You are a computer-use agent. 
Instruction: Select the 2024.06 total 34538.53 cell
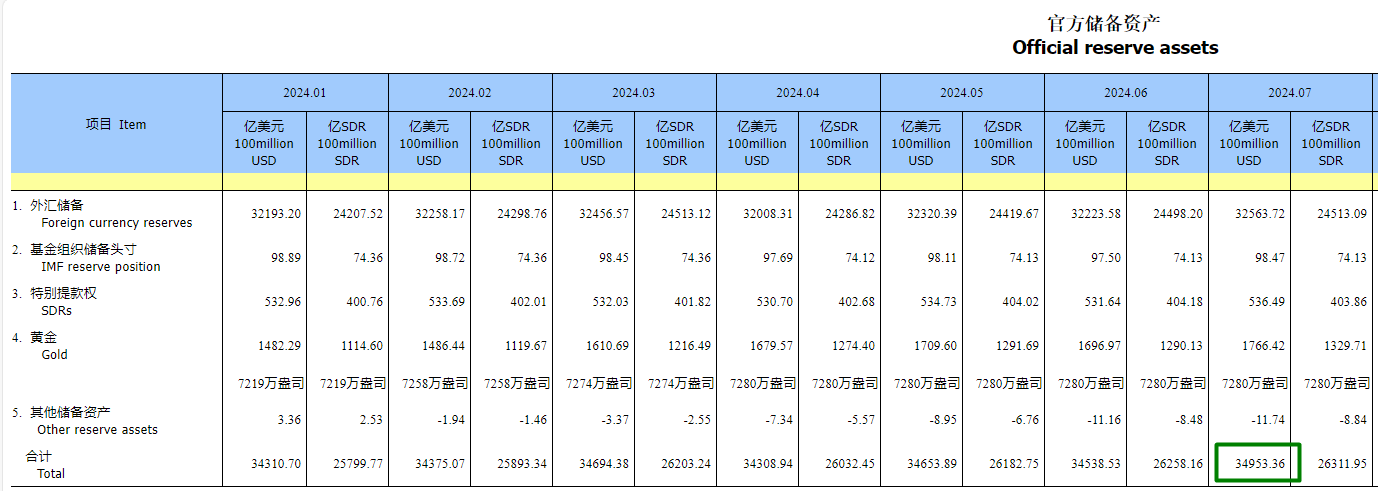coord(1092,465)
